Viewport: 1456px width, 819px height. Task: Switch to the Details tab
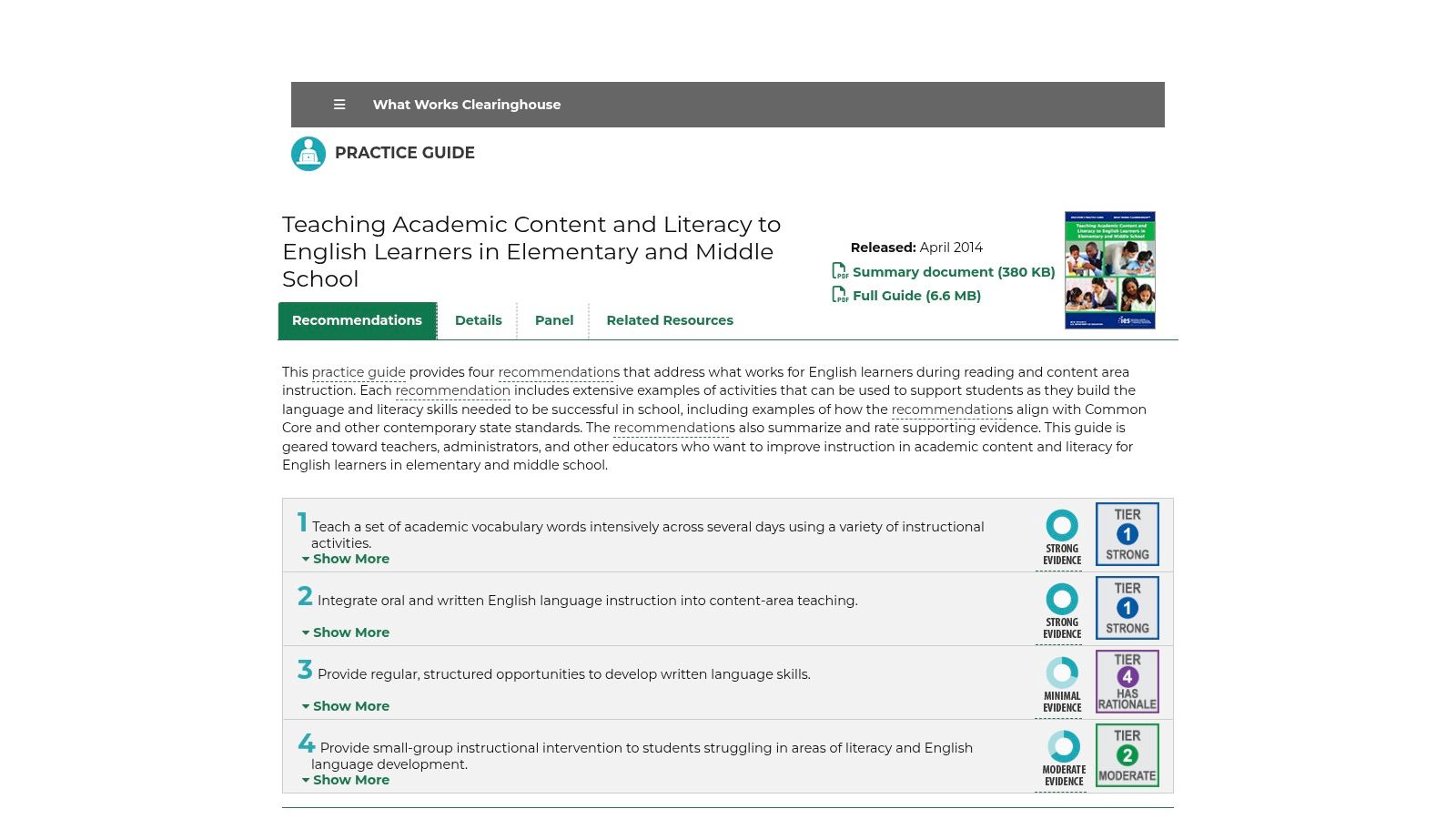[x=479, y=320]
